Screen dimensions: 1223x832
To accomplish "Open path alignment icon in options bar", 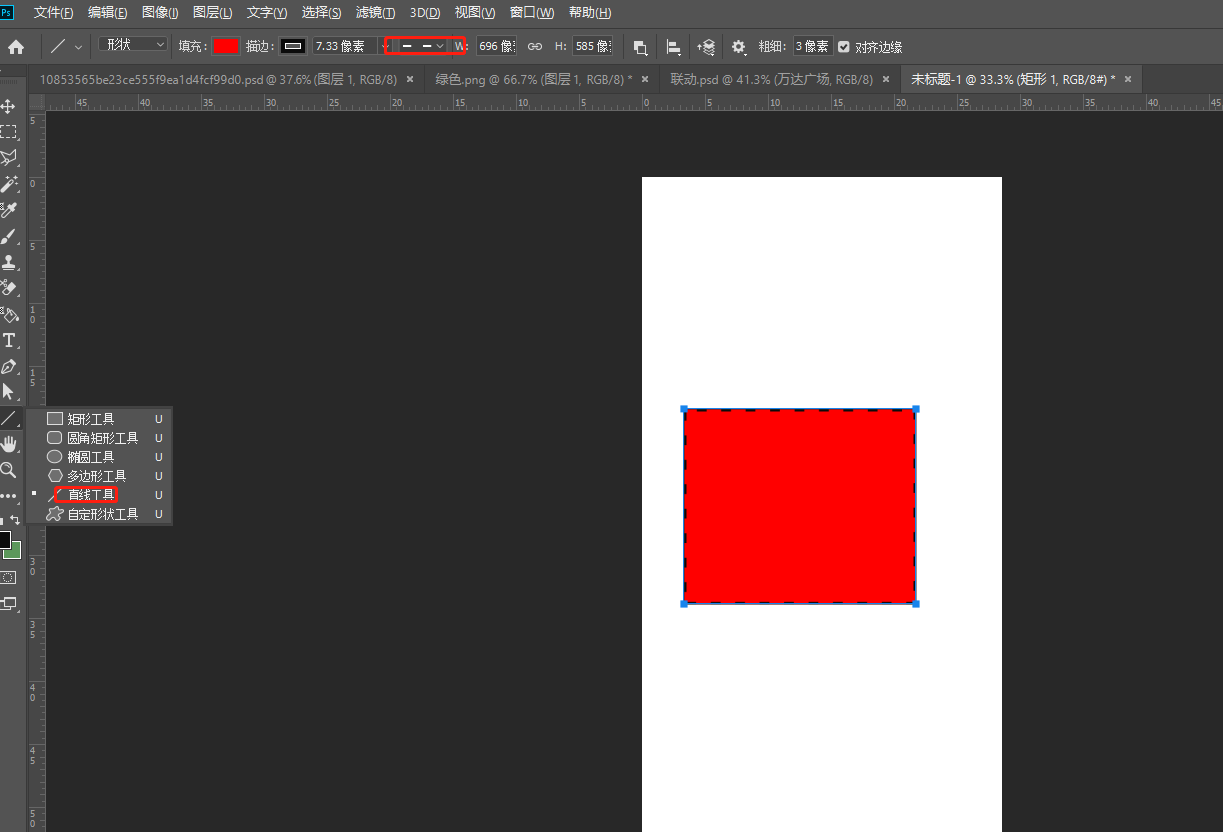I will [x=674, y=47].
